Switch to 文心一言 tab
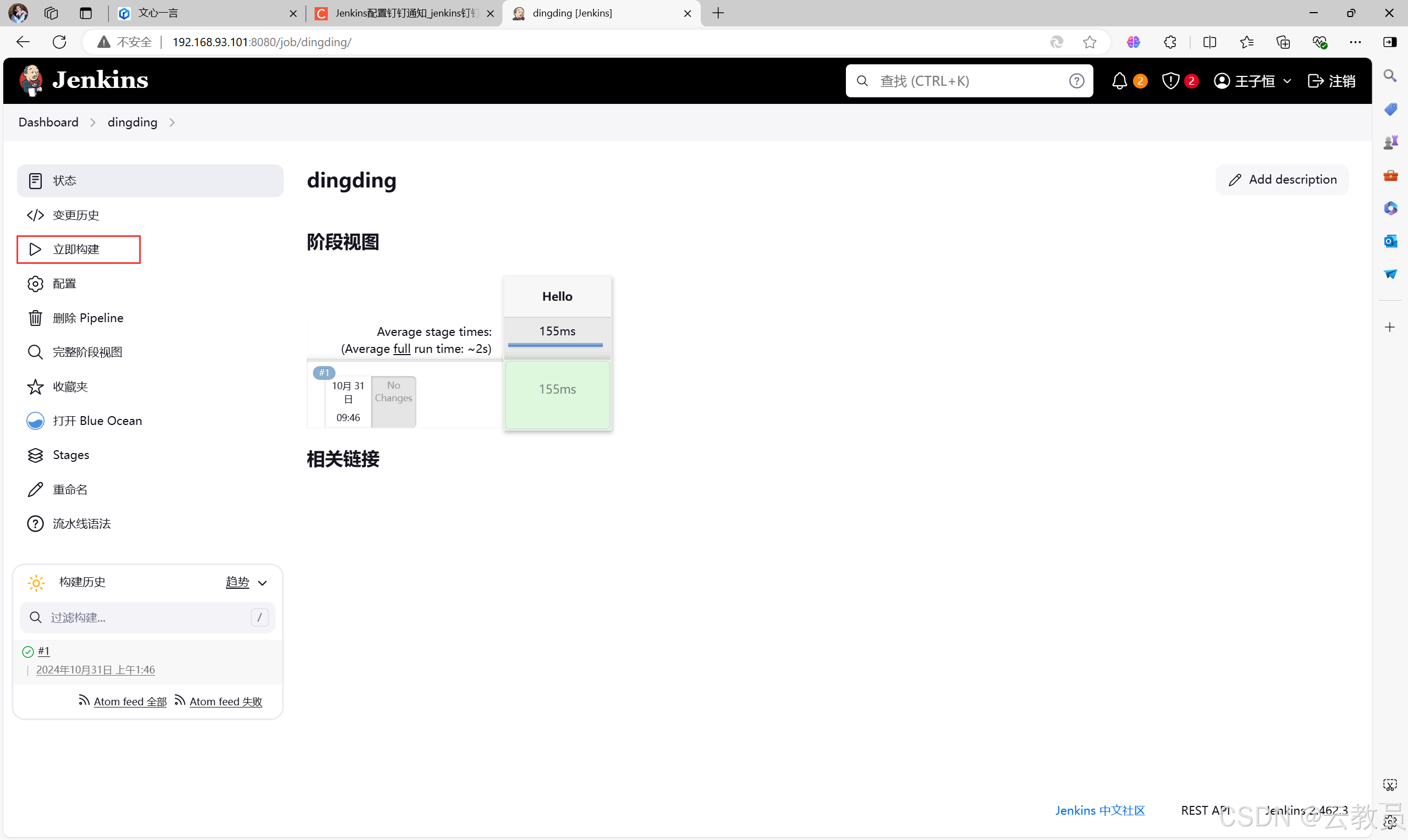Image resolution: width=1408 pixels, height=840 pixels. [x=207, y=13]
